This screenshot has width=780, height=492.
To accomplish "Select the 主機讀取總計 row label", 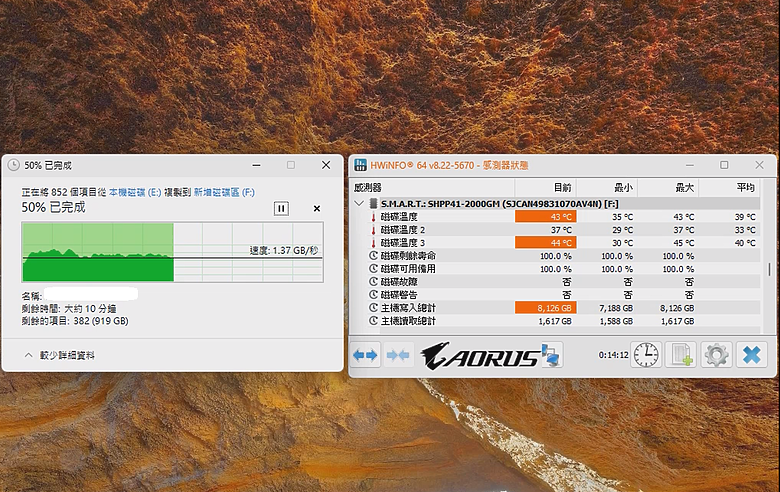I will click(x=408, y=321).
